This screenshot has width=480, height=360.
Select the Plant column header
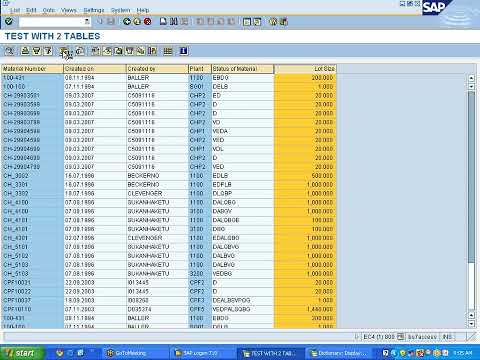(200, 69)
